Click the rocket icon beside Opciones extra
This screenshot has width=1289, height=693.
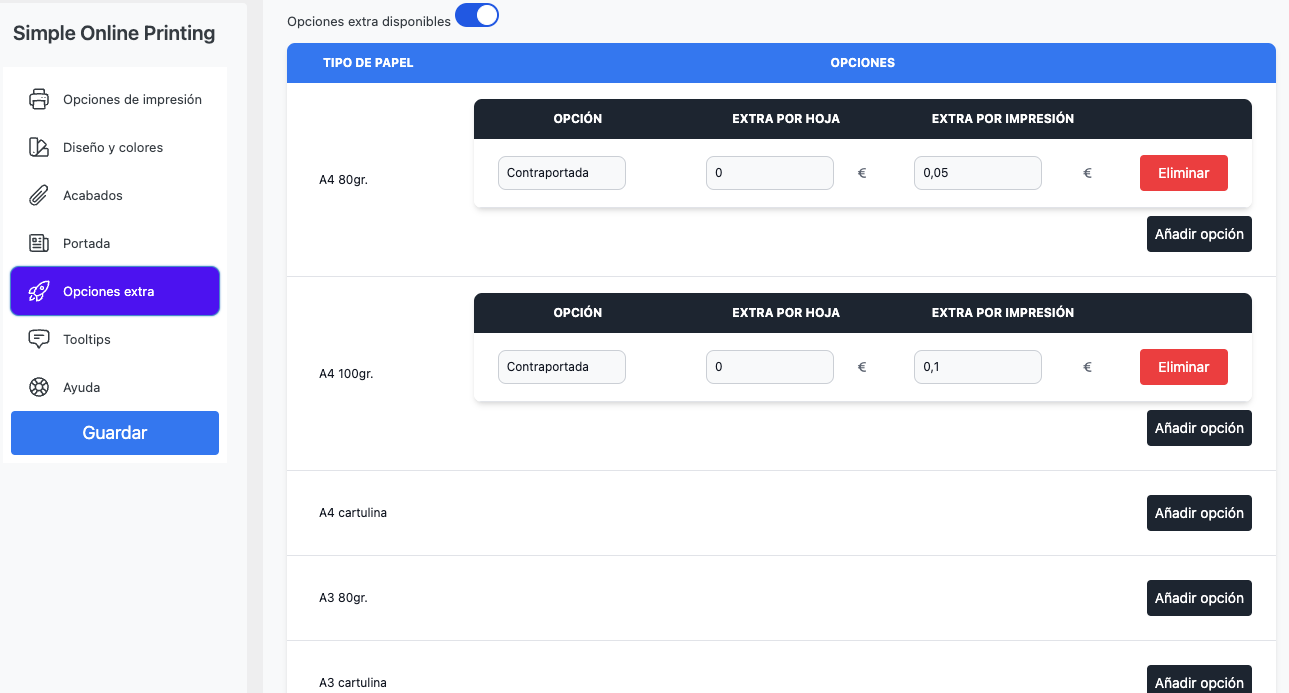[39, 291]
